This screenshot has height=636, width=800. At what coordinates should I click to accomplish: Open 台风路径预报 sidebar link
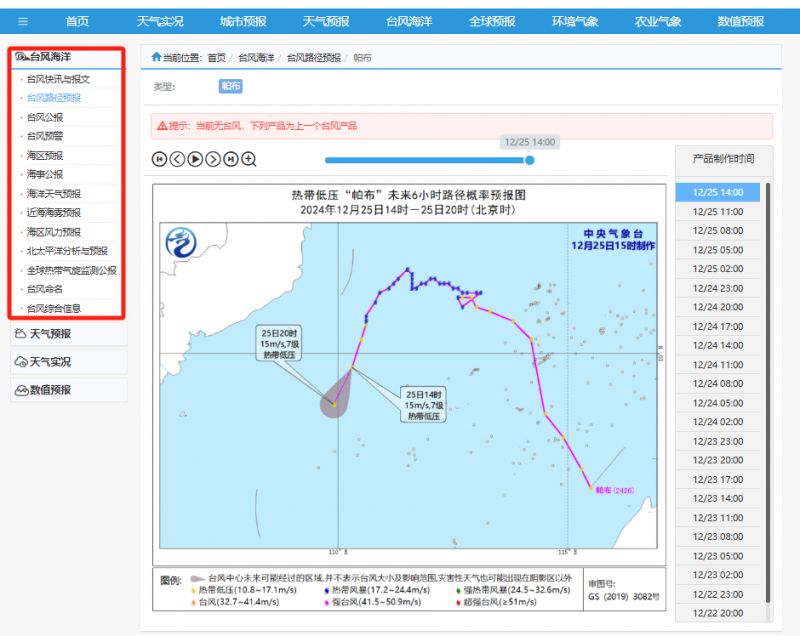(x=54, y=98)
